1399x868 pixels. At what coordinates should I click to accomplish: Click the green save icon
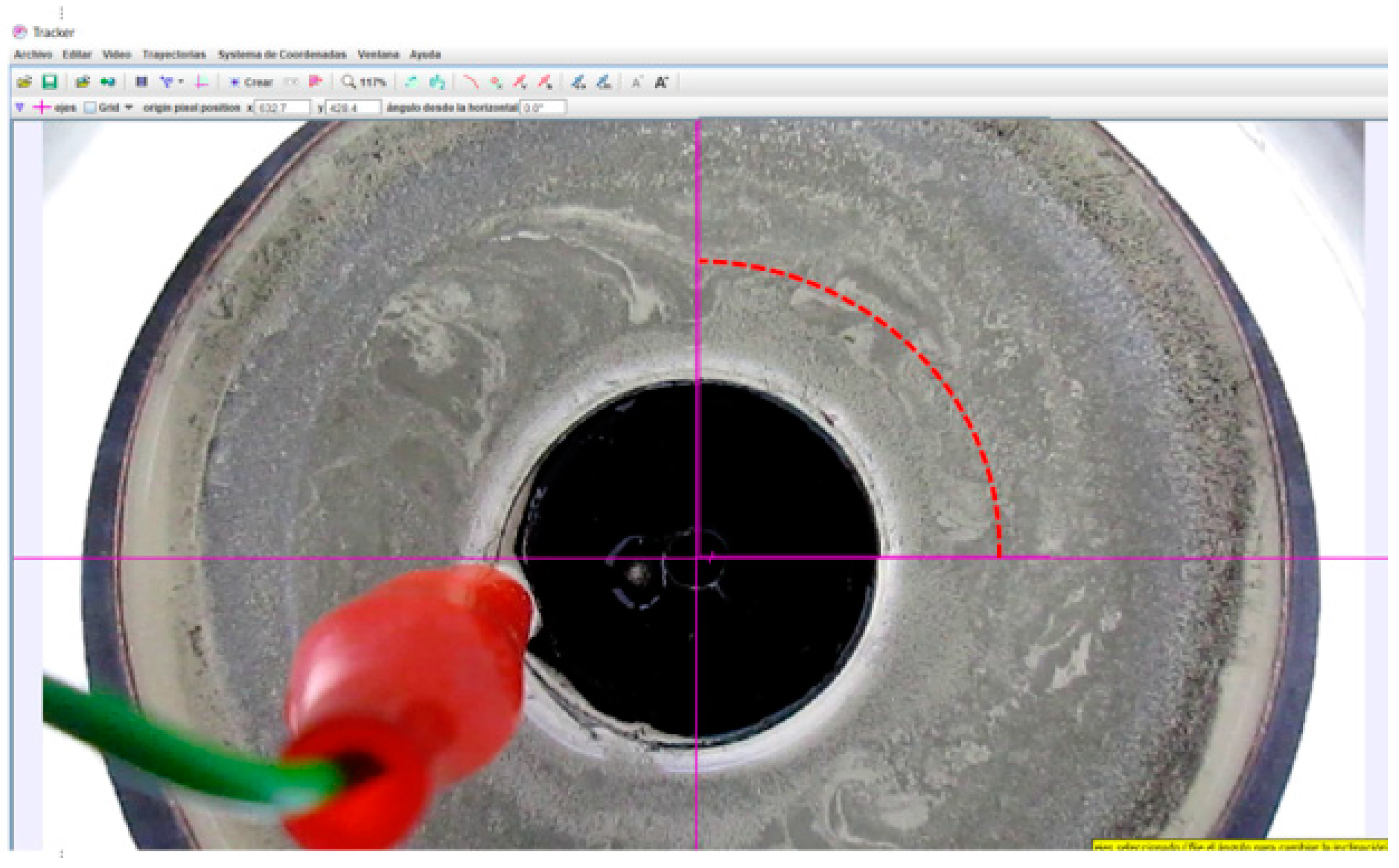click(50, 82)
